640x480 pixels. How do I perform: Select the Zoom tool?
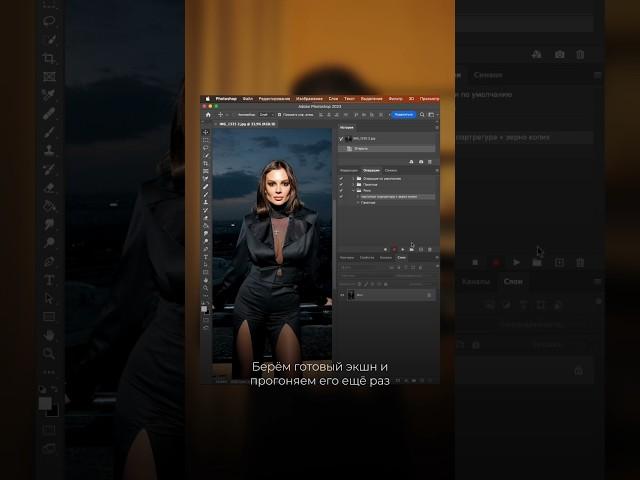(x=205, y=288)
